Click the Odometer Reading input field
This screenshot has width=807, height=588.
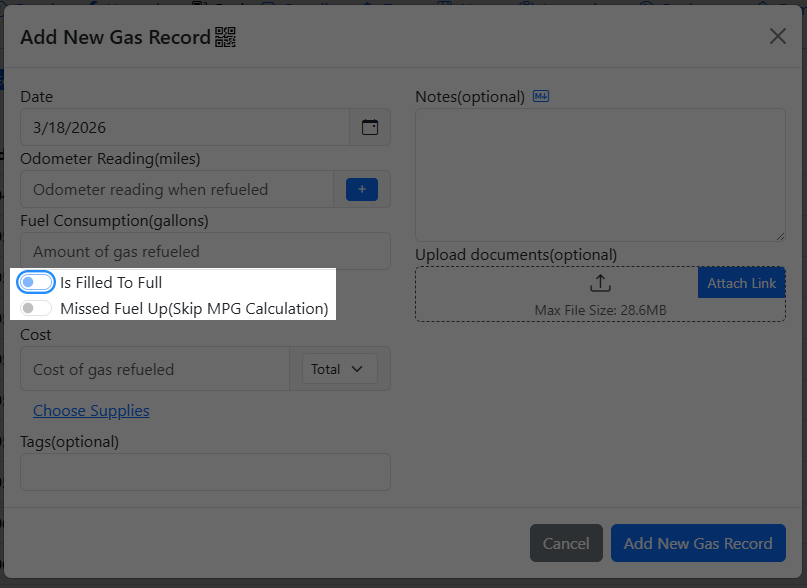pos(177,189)
